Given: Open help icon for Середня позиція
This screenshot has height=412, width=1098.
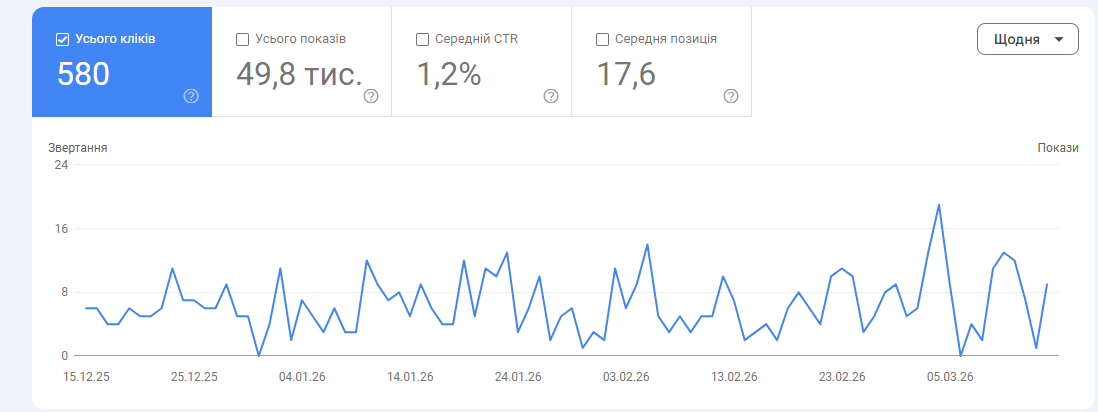Looking at the screenshot, I should pyautogui.click(x=731, y=96).
